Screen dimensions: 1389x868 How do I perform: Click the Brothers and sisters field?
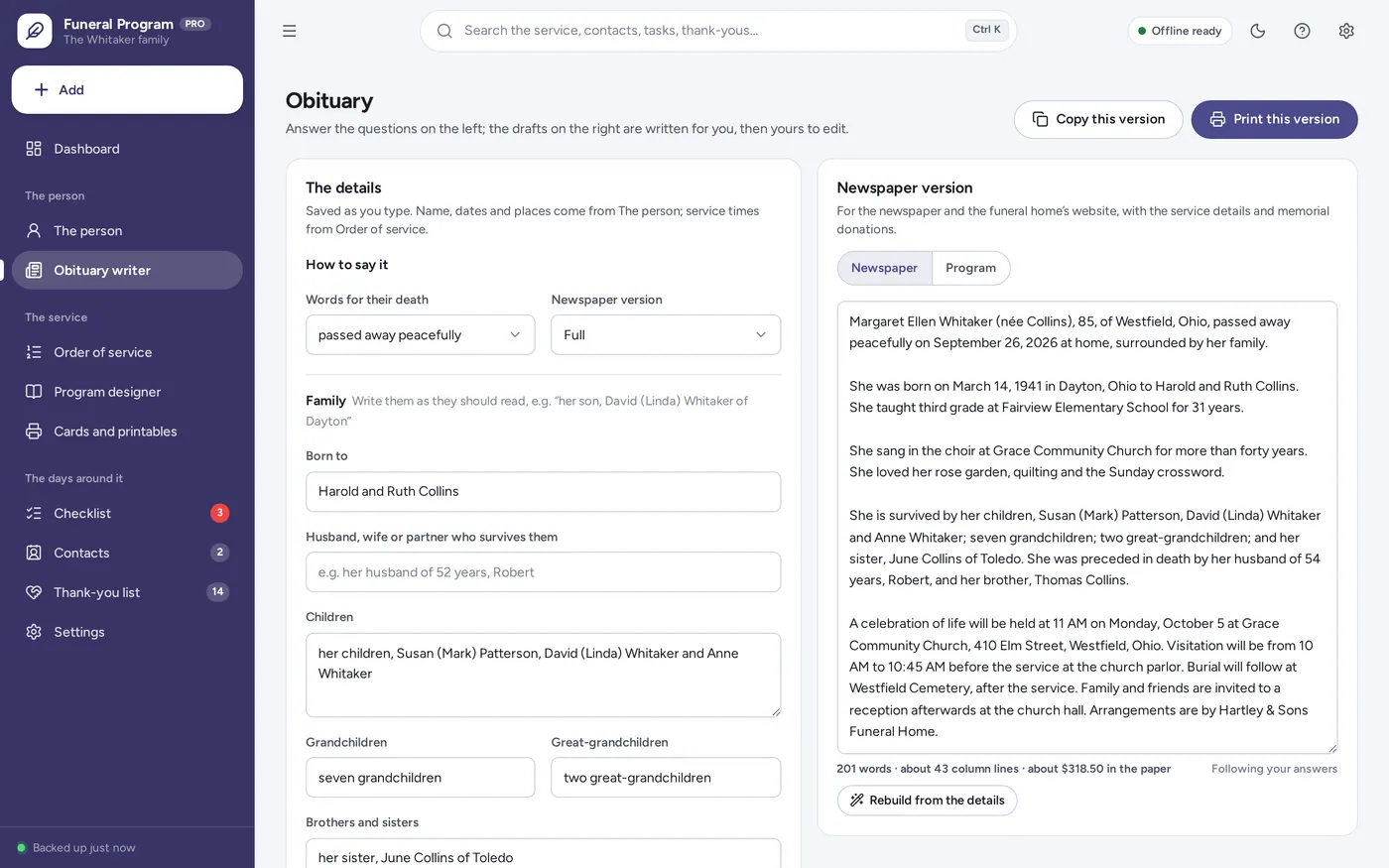(543, 854)
